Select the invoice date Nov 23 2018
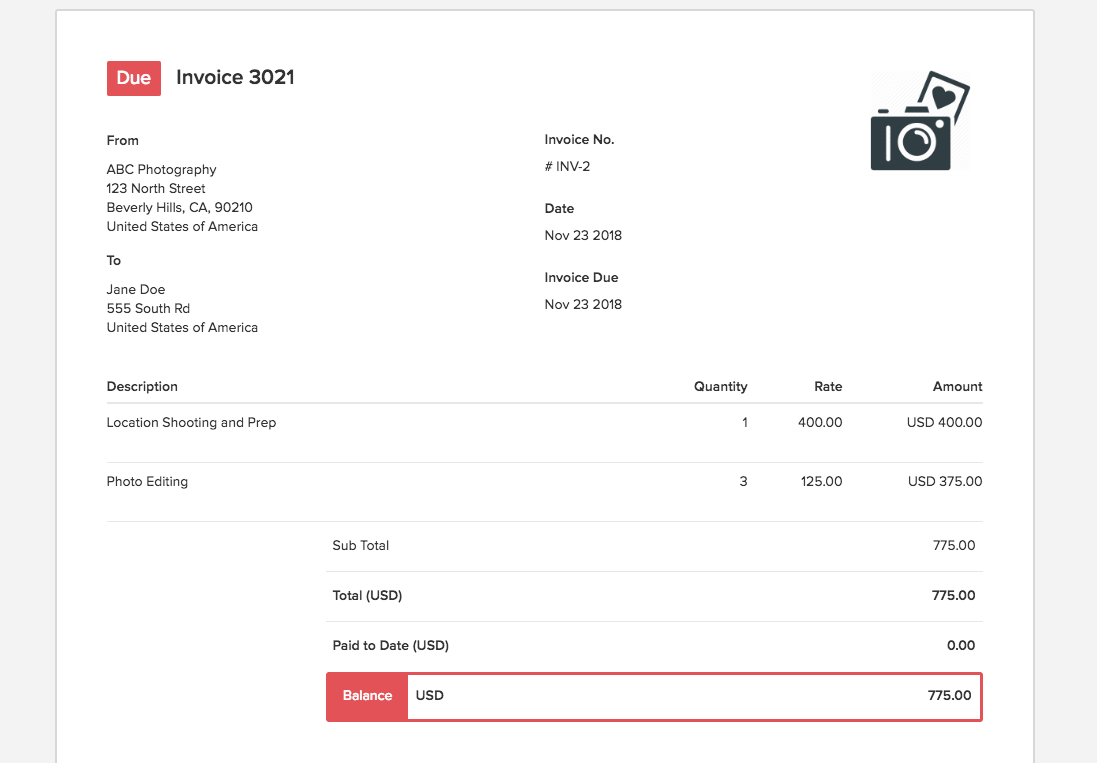The image size is (1097, 763). (x=583, y=235)
